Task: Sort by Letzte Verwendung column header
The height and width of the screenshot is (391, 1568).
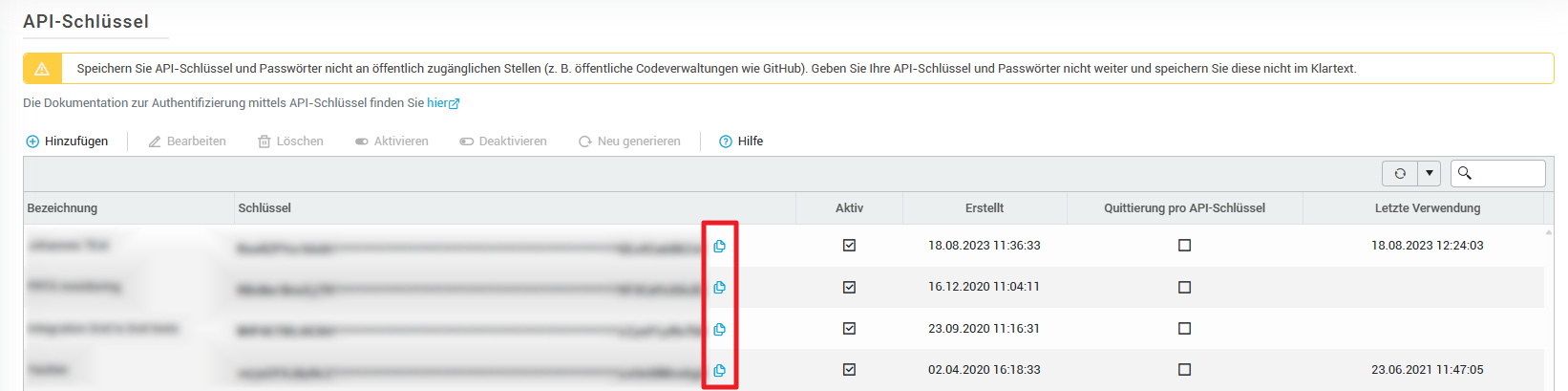Action: point(1427,208)
